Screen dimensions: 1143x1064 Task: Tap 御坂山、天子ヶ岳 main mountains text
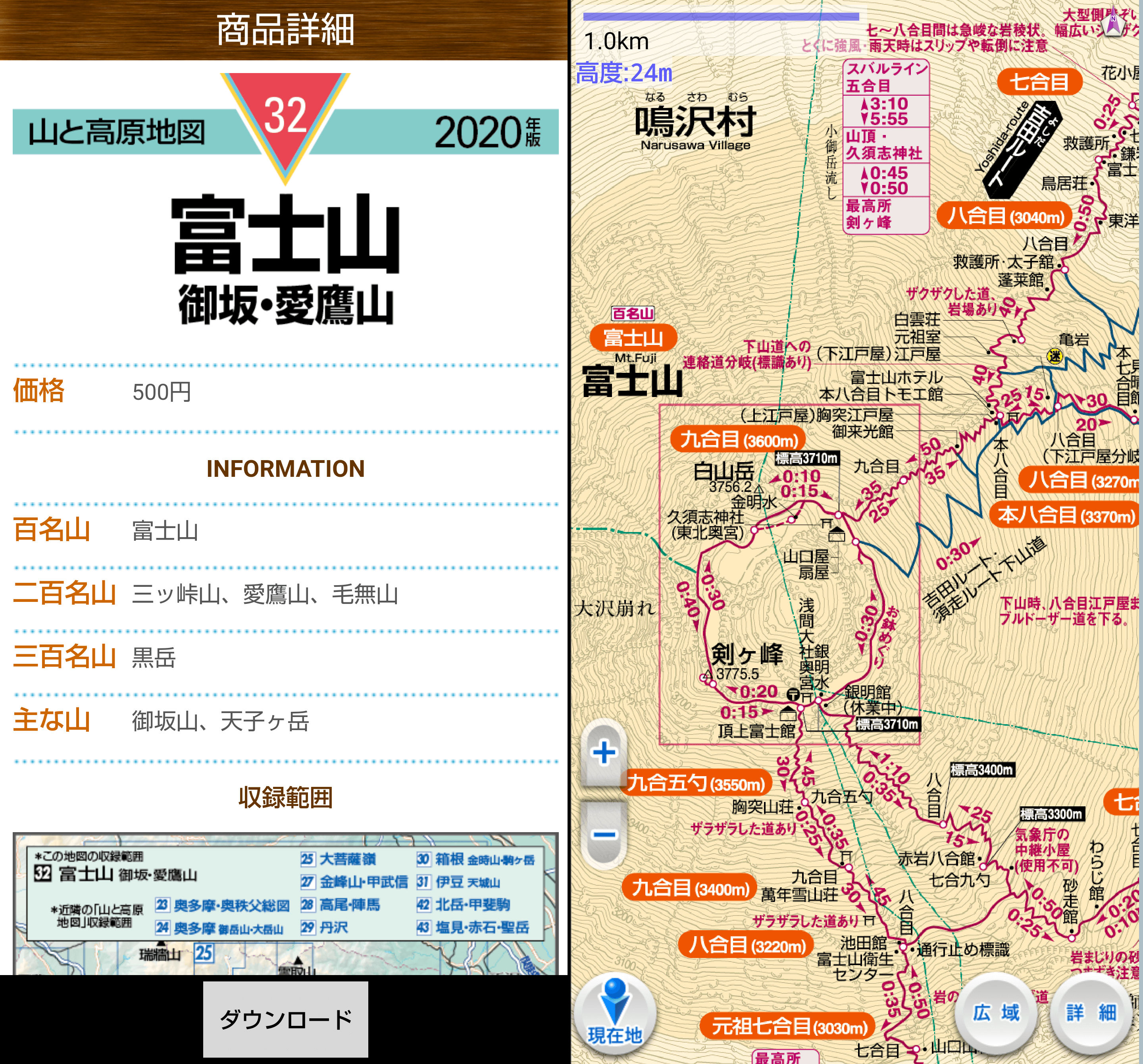click(x=220, y=721)
